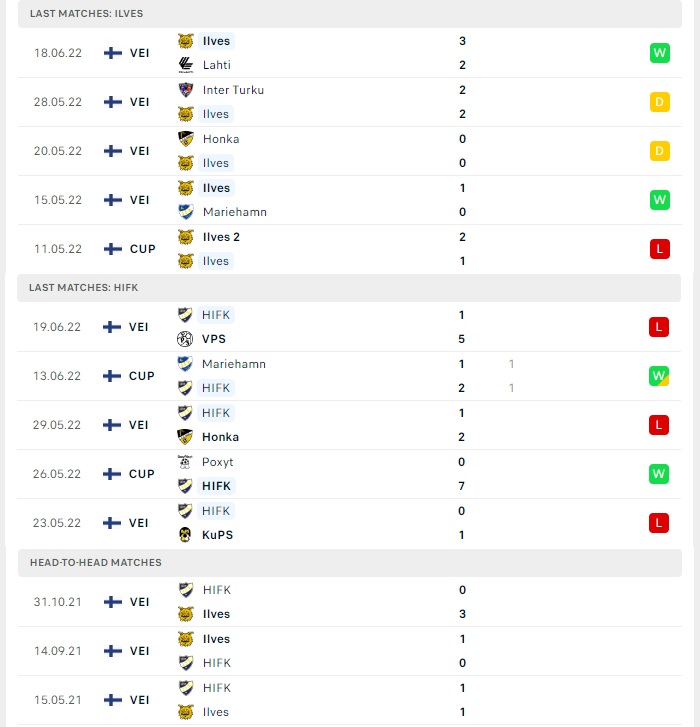
Task: Click the red L badge for HIFK-VPS
Action: [x=659, y=327]
